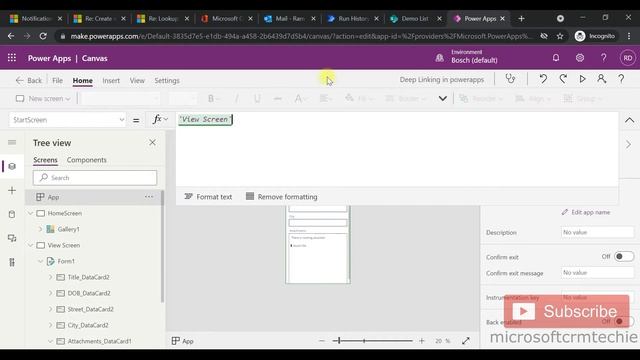Close the Tree view panel
This screenshot has width=640, height=360.
coord(152,142)
